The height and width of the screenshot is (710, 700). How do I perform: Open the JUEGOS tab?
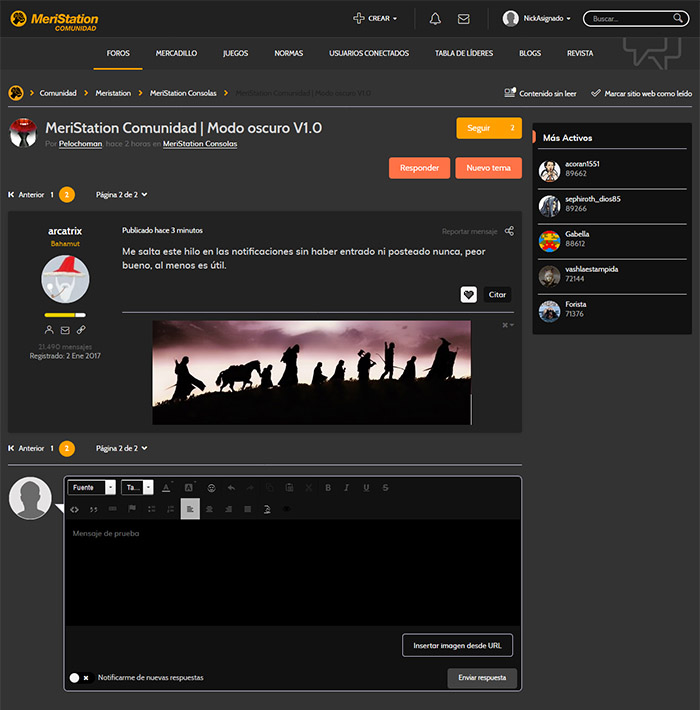point(235,53)
